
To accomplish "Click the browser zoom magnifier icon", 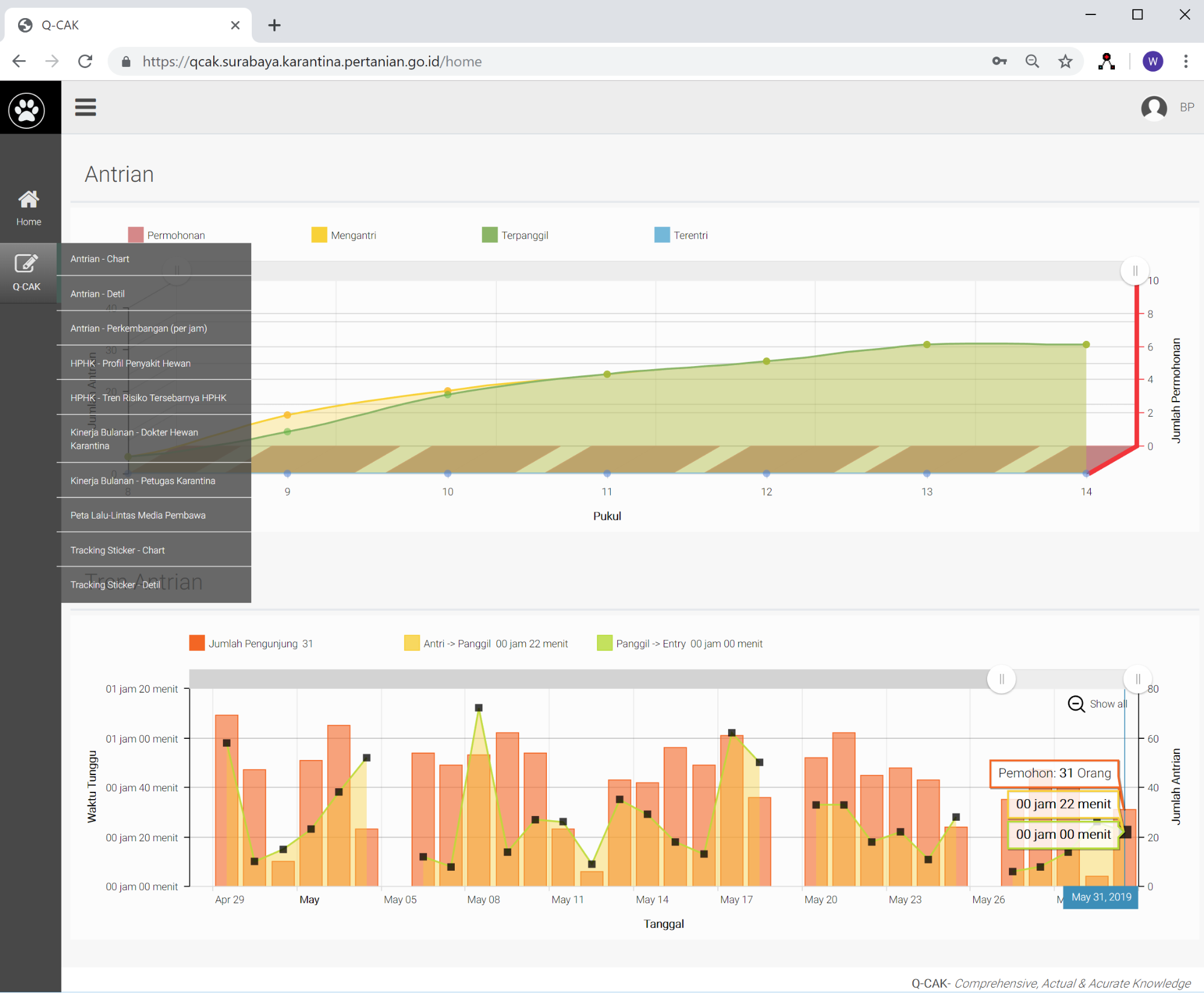I will click(1032, 61).
